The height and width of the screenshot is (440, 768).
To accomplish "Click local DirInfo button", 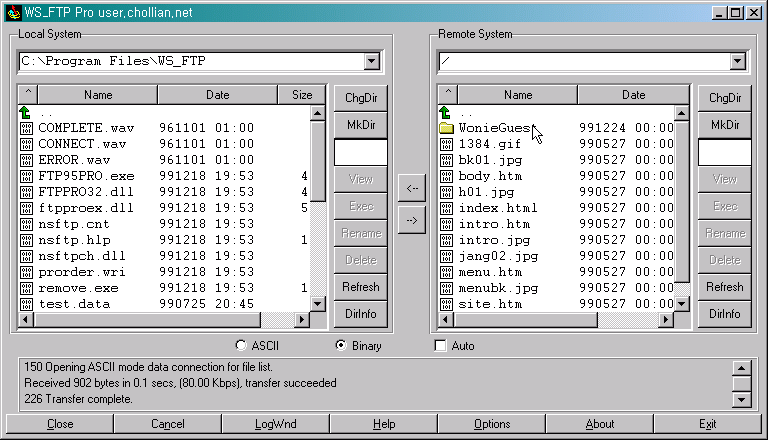I will 361,314.
